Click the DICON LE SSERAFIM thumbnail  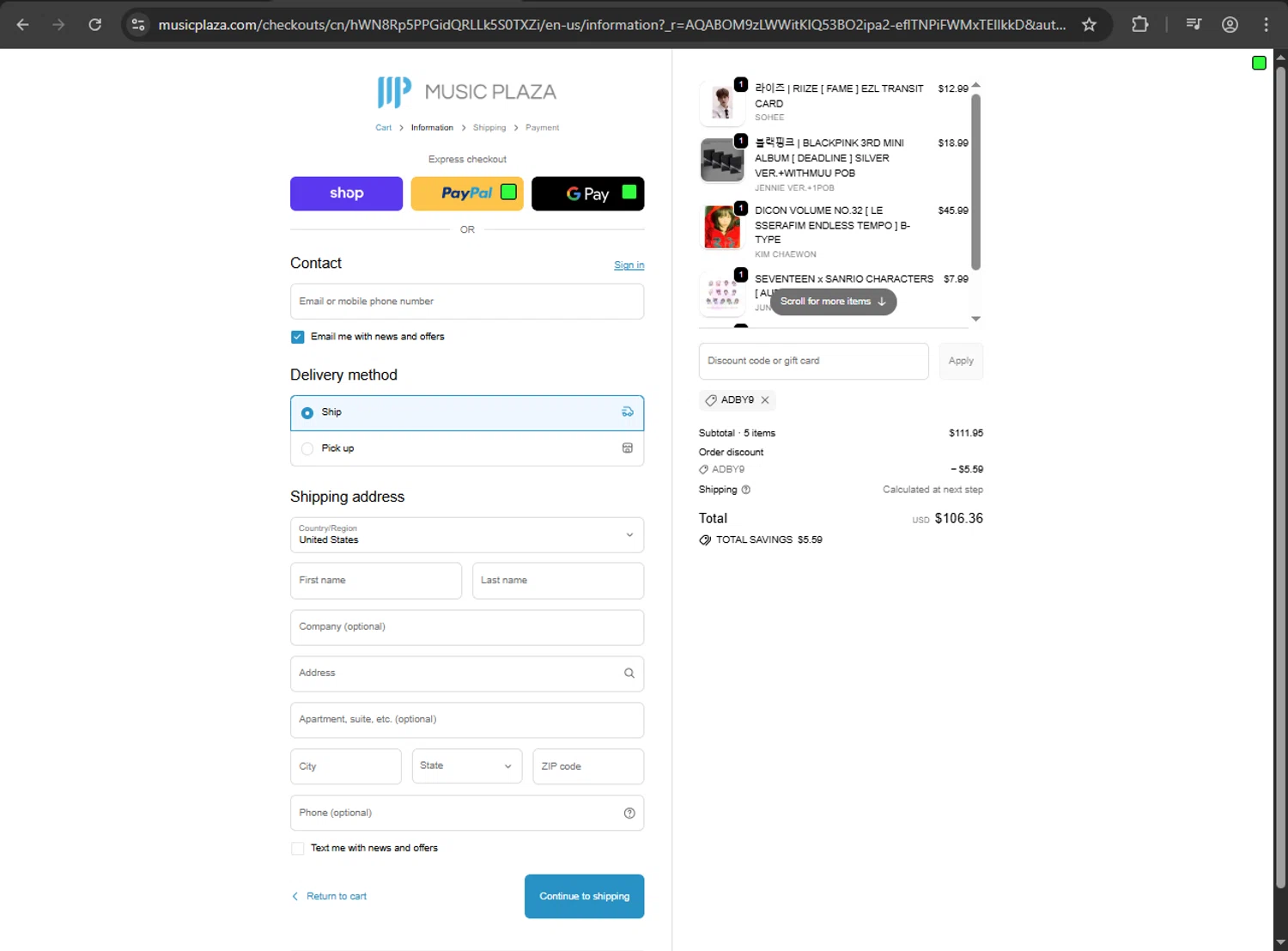tap(722, 227)
